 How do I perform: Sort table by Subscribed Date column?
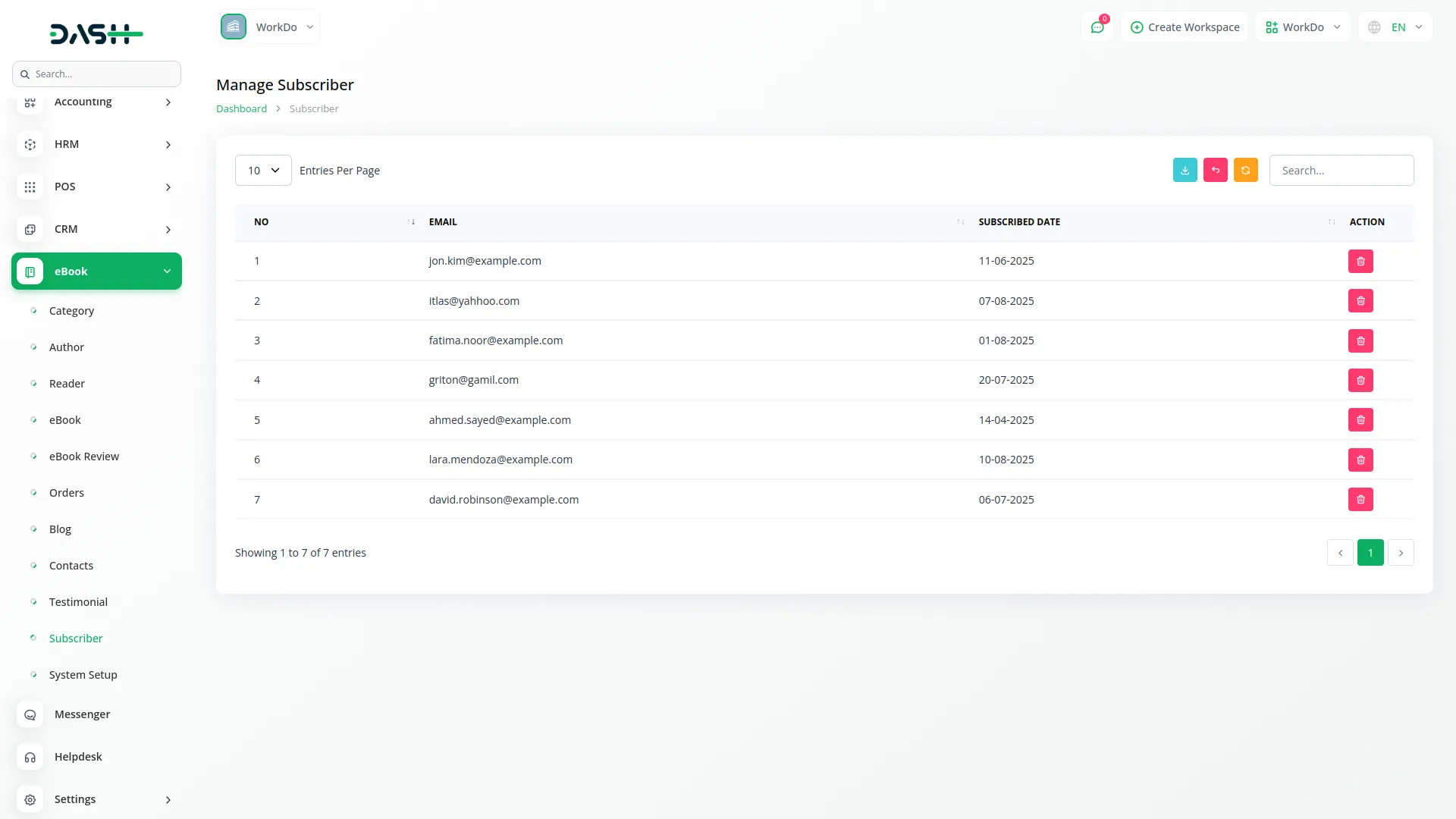pos(1331,222)
